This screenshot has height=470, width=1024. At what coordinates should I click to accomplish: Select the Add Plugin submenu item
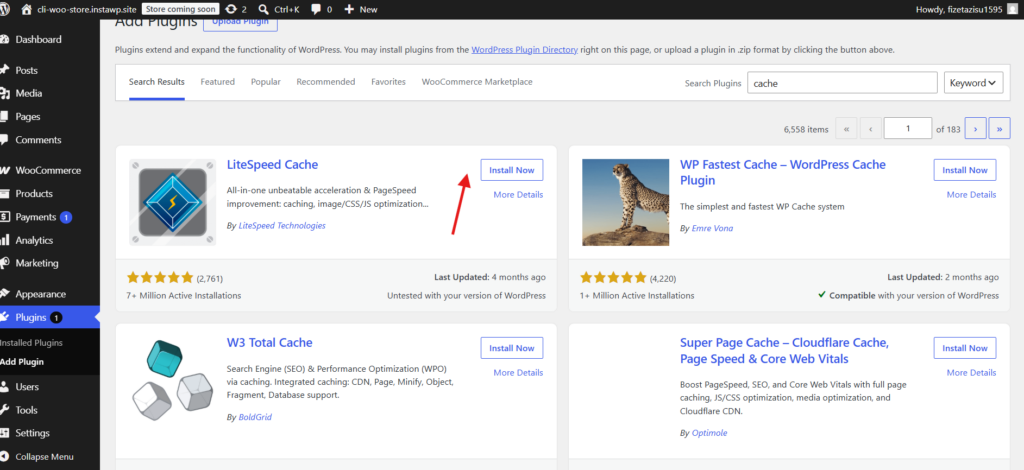(x=22, y=362)
